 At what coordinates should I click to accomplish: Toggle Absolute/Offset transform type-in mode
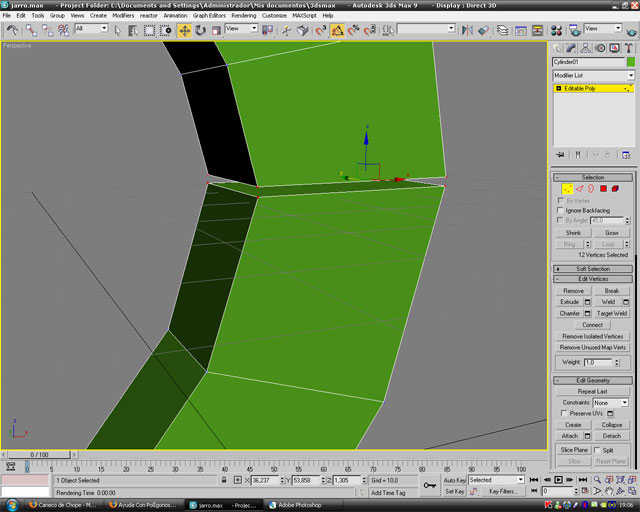[238, 480]
